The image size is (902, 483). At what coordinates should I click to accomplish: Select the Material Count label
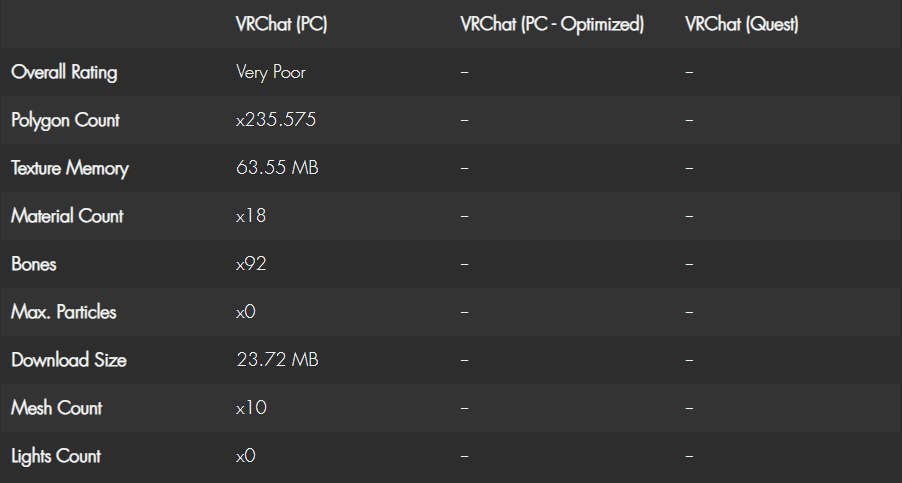(x=67, y=216)
